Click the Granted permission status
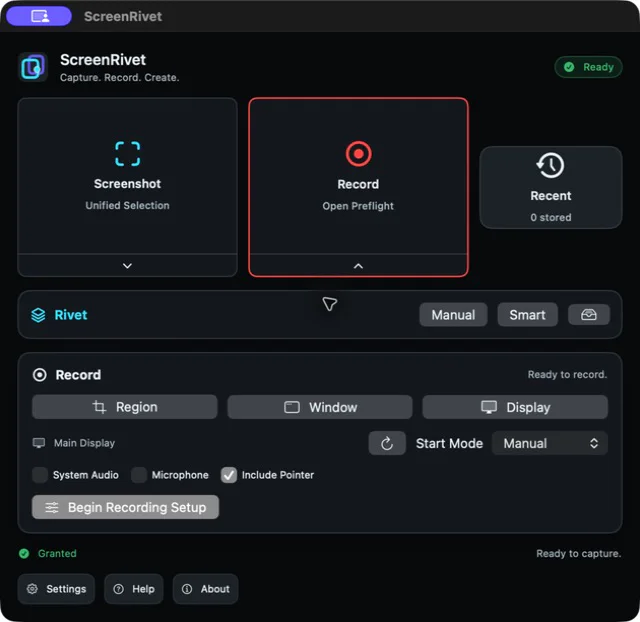Viewport: 640px width, 622px height. point(48,553)
